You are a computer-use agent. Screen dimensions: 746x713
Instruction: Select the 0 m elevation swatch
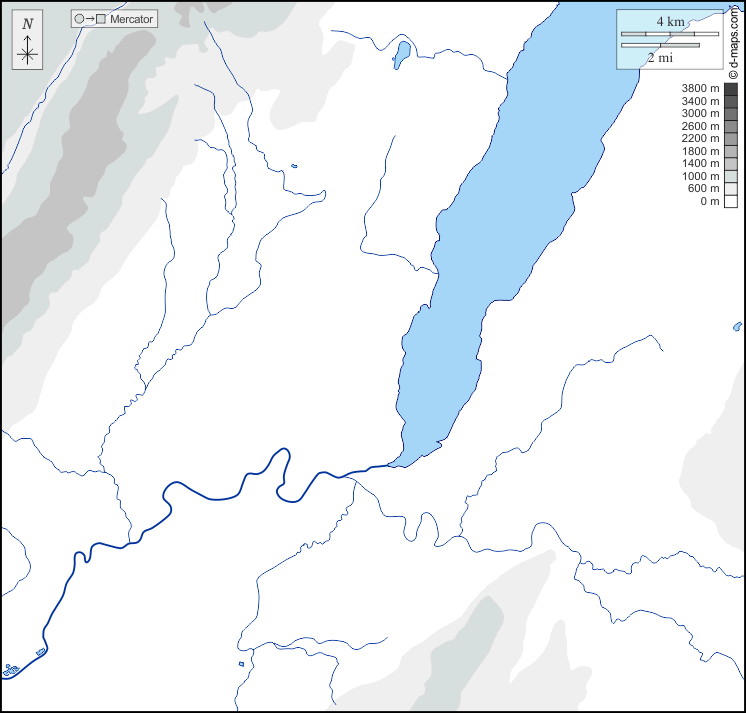731,201
